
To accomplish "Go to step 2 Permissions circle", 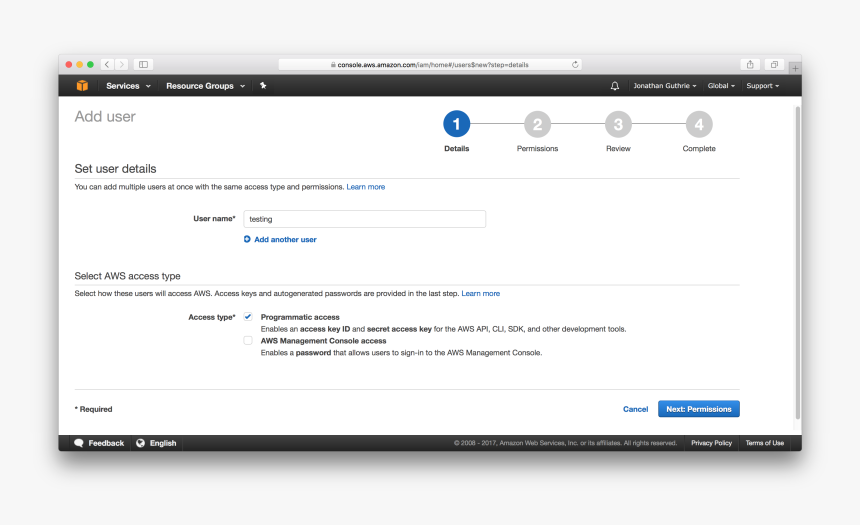I will click(538, 124).
